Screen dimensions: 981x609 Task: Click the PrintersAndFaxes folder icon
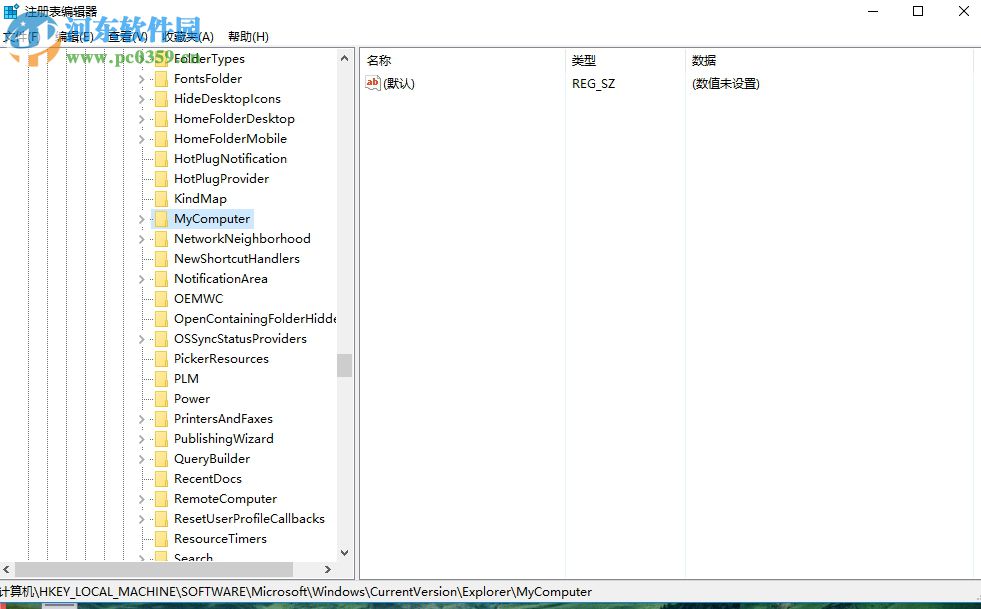(161, 419)
